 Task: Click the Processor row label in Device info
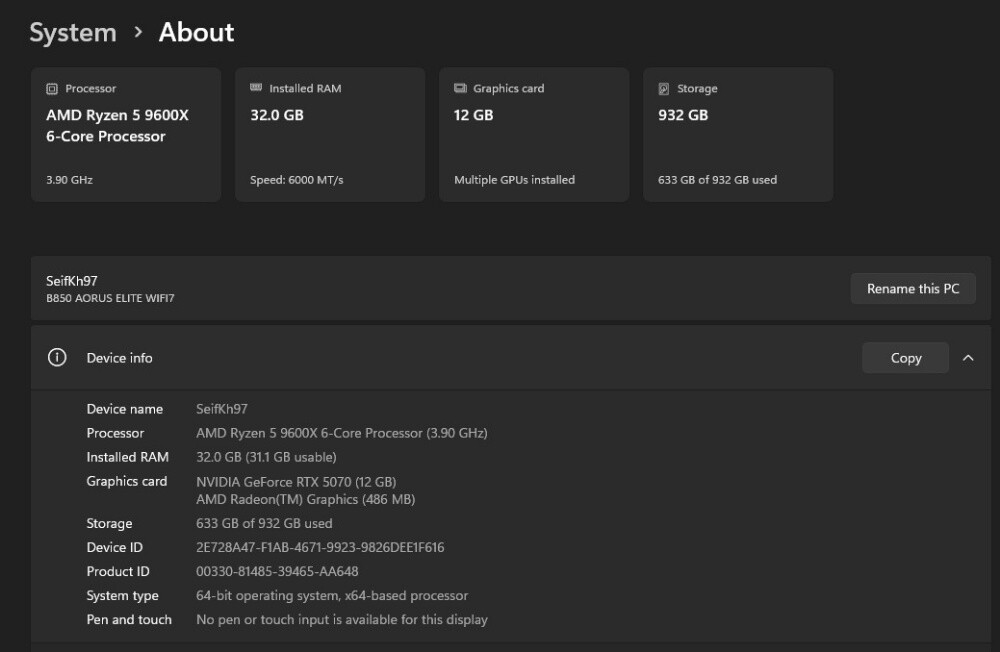[115, 433]
